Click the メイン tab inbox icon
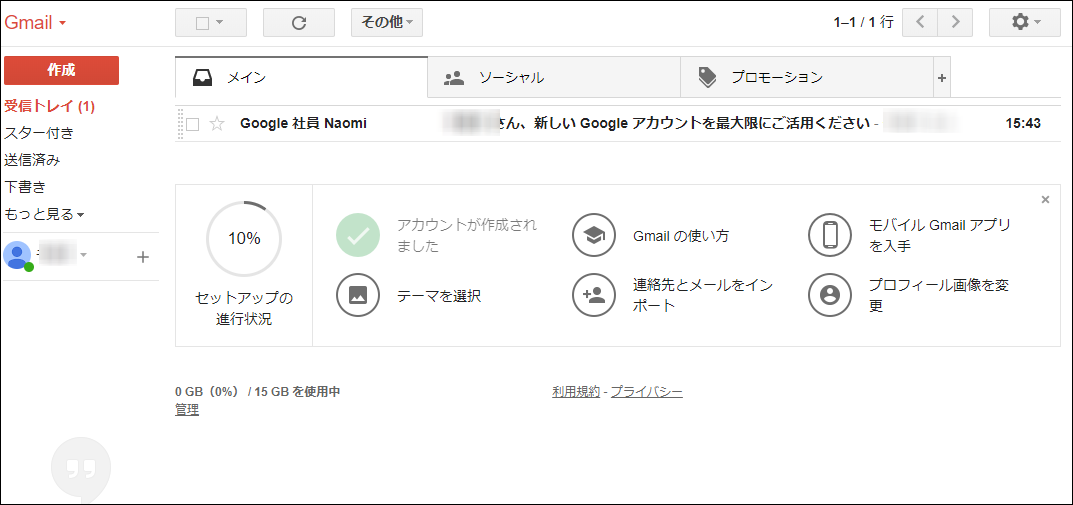Screen dimensions: 1073x505 tap(203, 77)
